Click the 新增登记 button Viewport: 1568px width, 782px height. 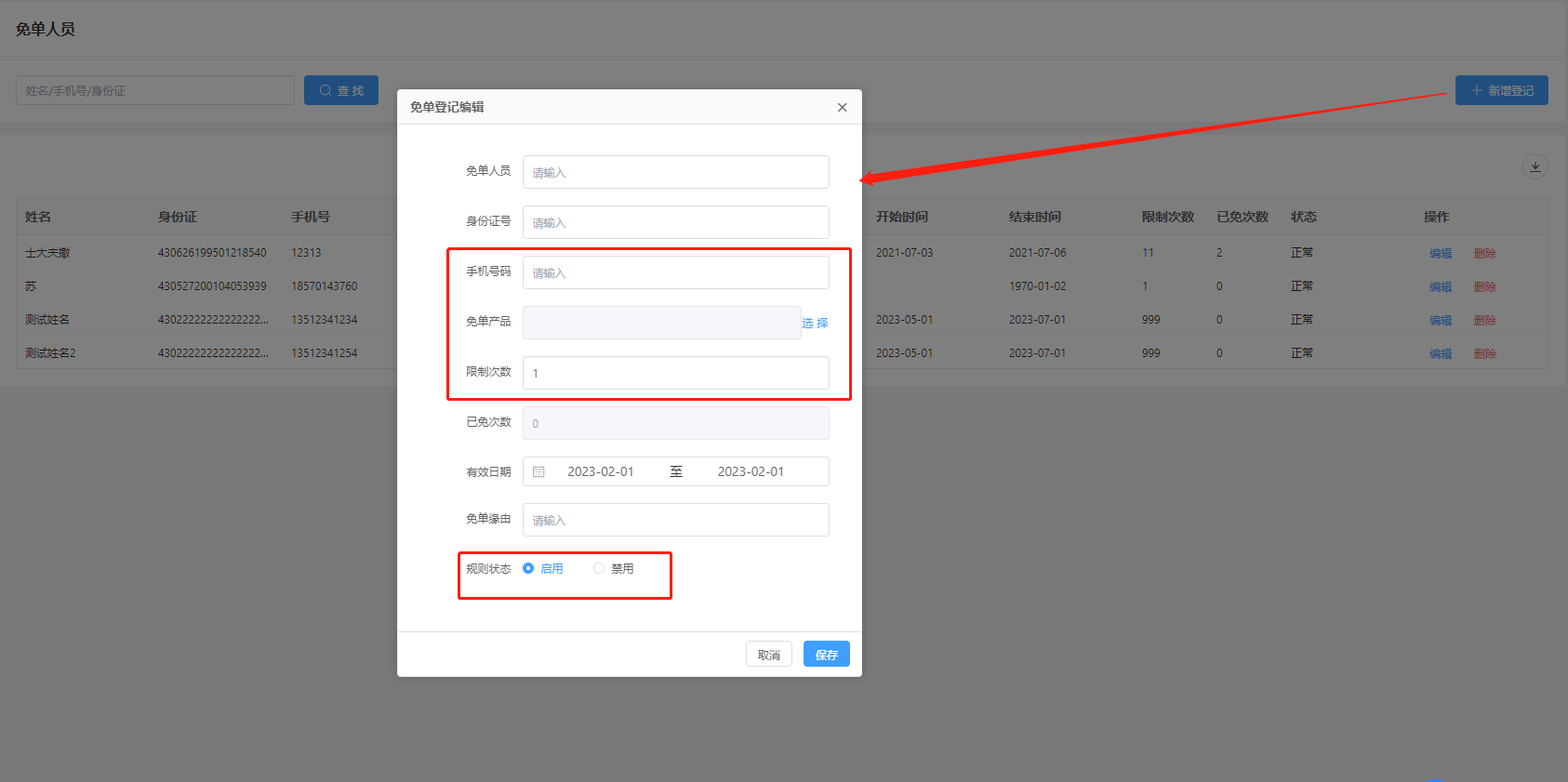pyautogui.click(x=1501, y=90)
